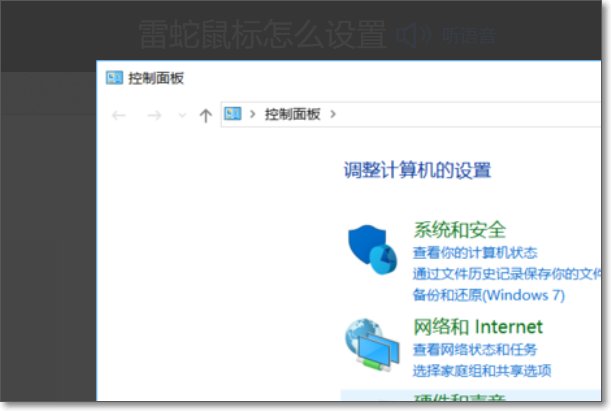Select 控制面板 in the address bar breadcrumb
Viewport: 611px width, 411px height.
point(292,114)
